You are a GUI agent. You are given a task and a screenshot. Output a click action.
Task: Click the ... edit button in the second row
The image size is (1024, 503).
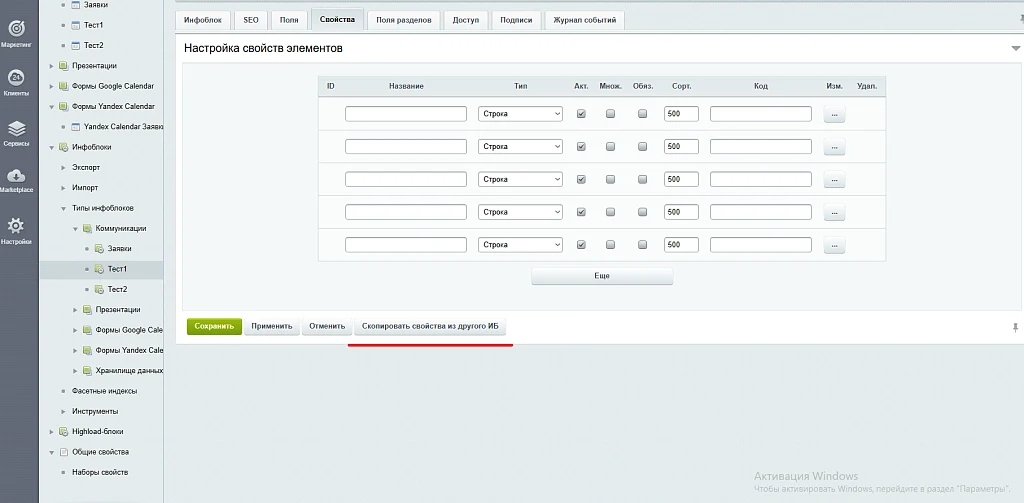pos(835,147)
